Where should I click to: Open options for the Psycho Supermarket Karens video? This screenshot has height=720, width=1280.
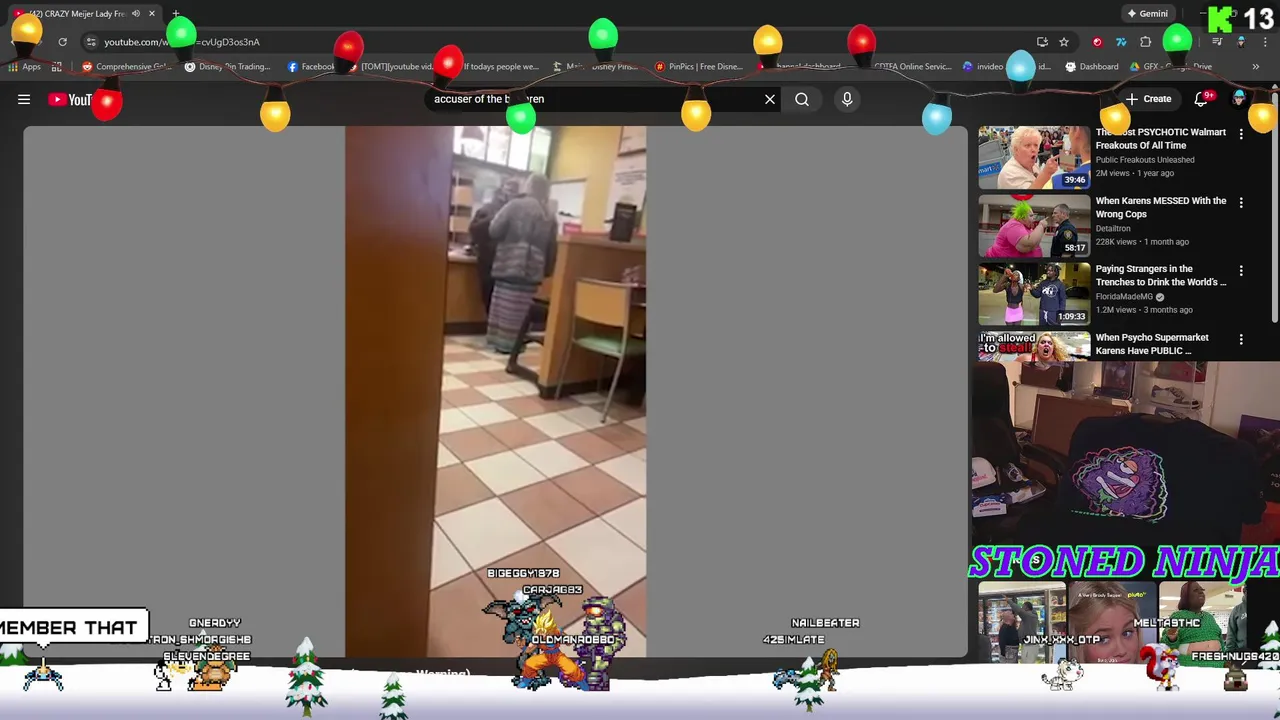[x=1241, y=339]
